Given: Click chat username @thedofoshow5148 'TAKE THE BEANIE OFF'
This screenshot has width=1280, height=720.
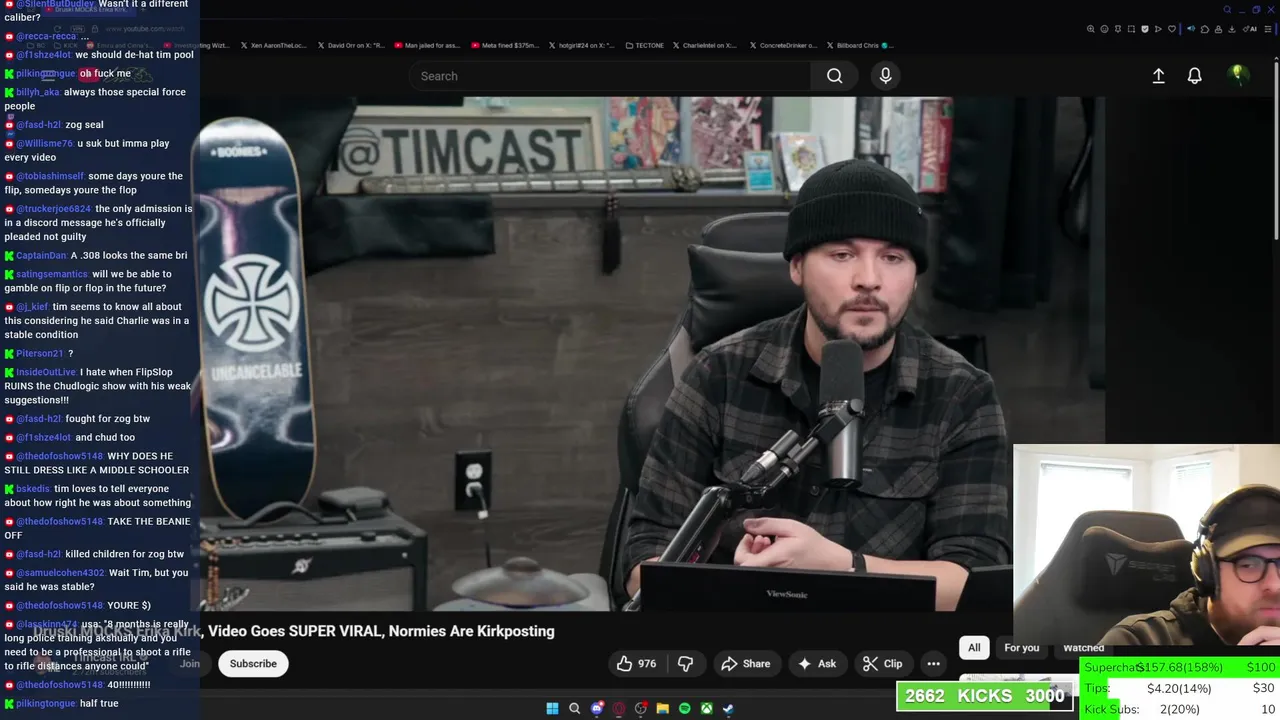Looking at the screenshot, I should tap(59, 522).
